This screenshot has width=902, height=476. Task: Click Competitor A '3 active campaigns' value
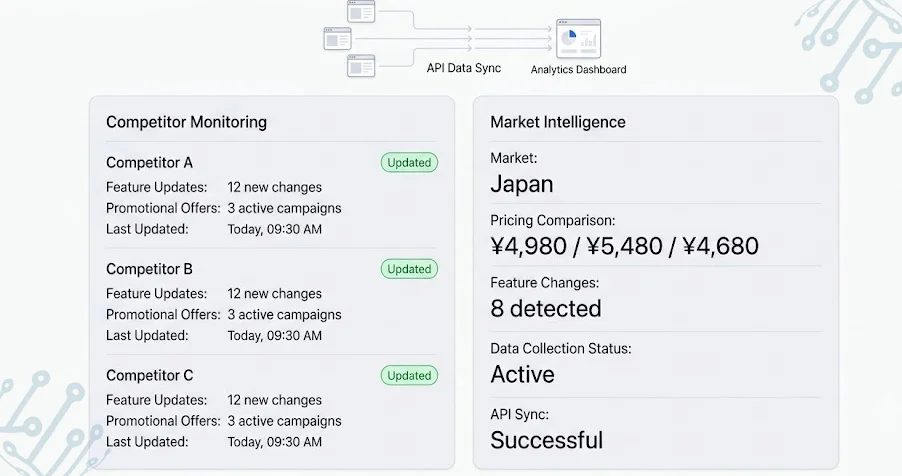284,208
